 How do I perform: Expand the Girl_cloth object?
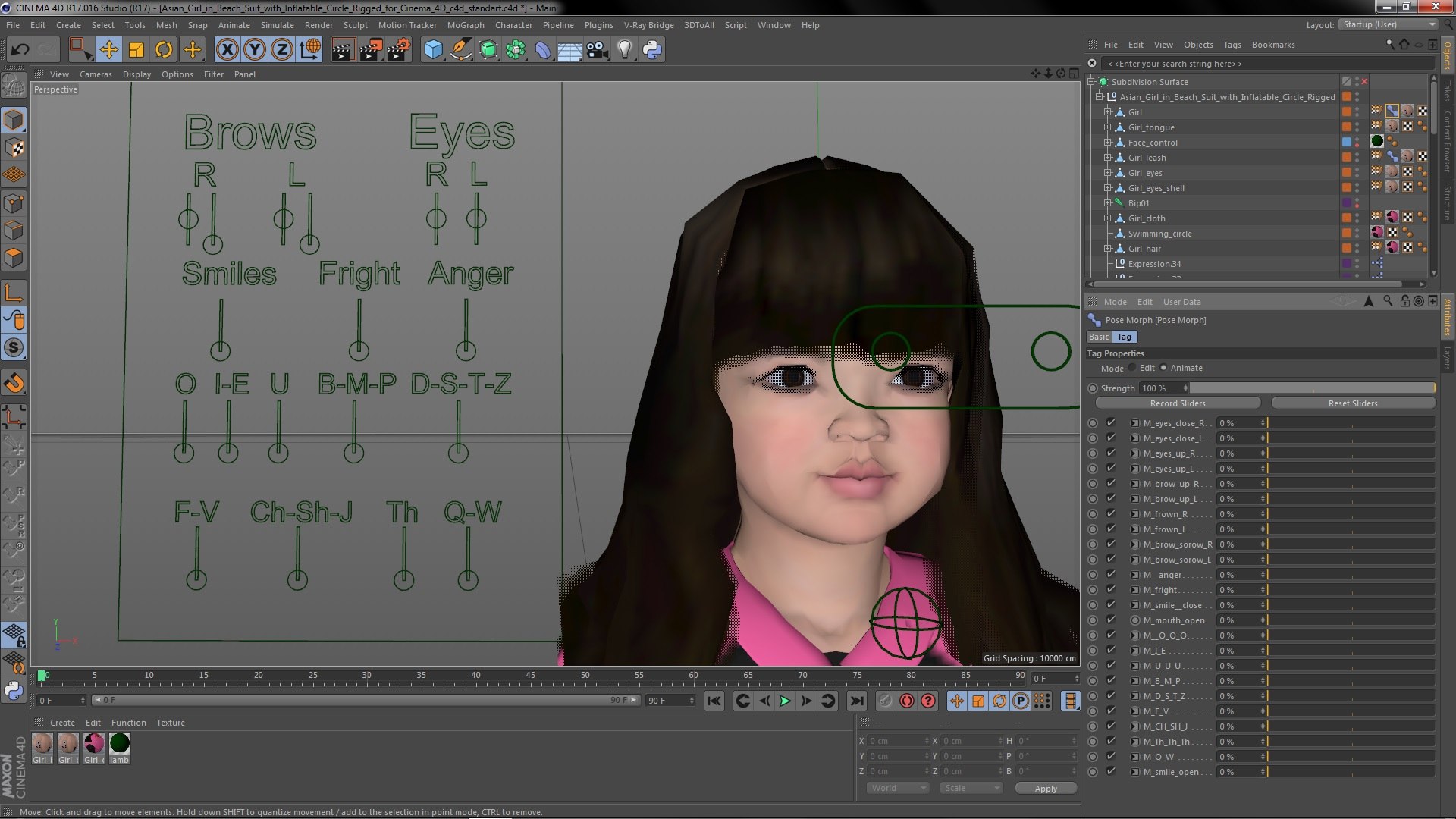click(x=1107, y=218)
